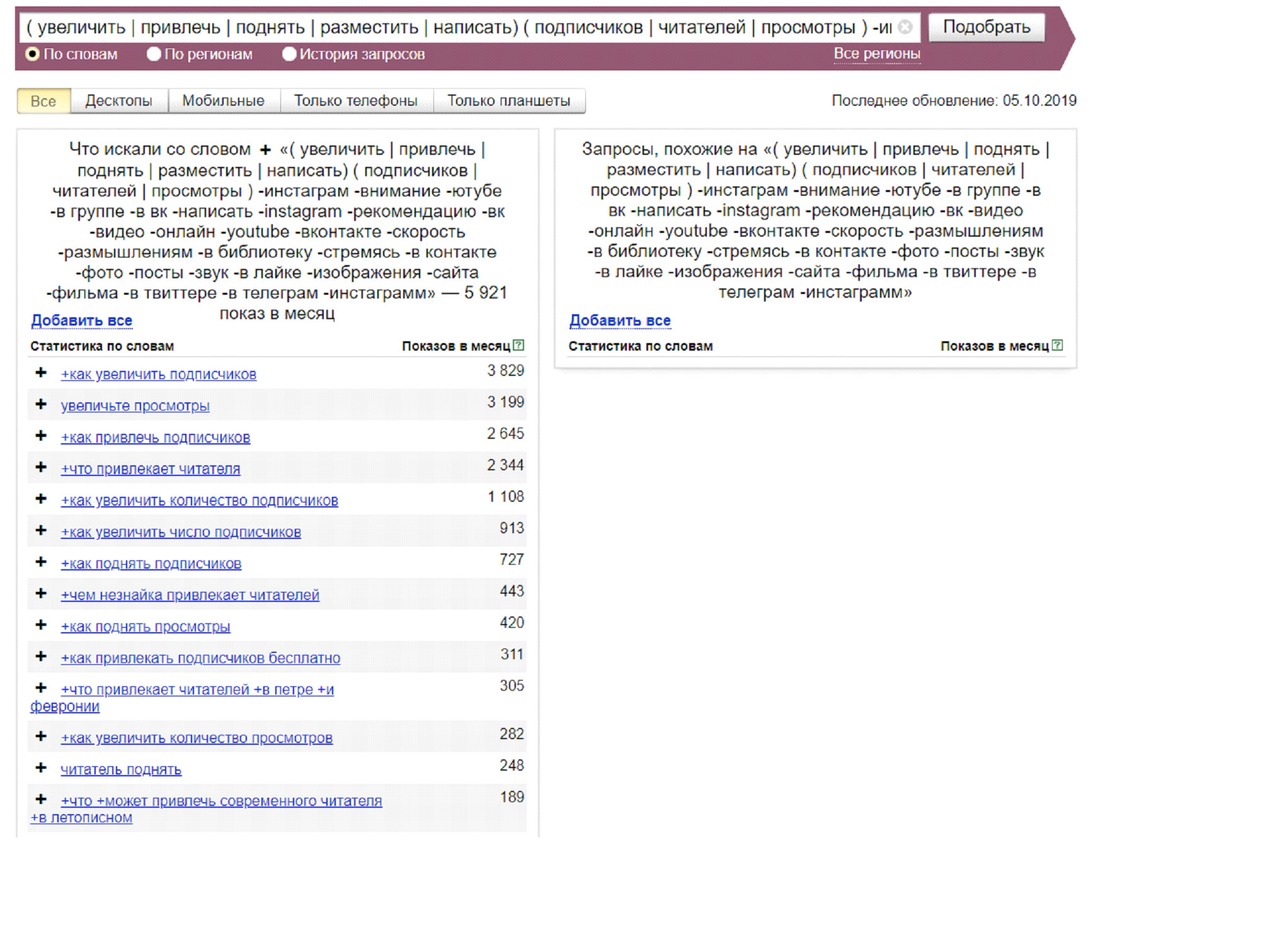
Task: Open the 'Все регионы' region selector
Action: (876, 54)
